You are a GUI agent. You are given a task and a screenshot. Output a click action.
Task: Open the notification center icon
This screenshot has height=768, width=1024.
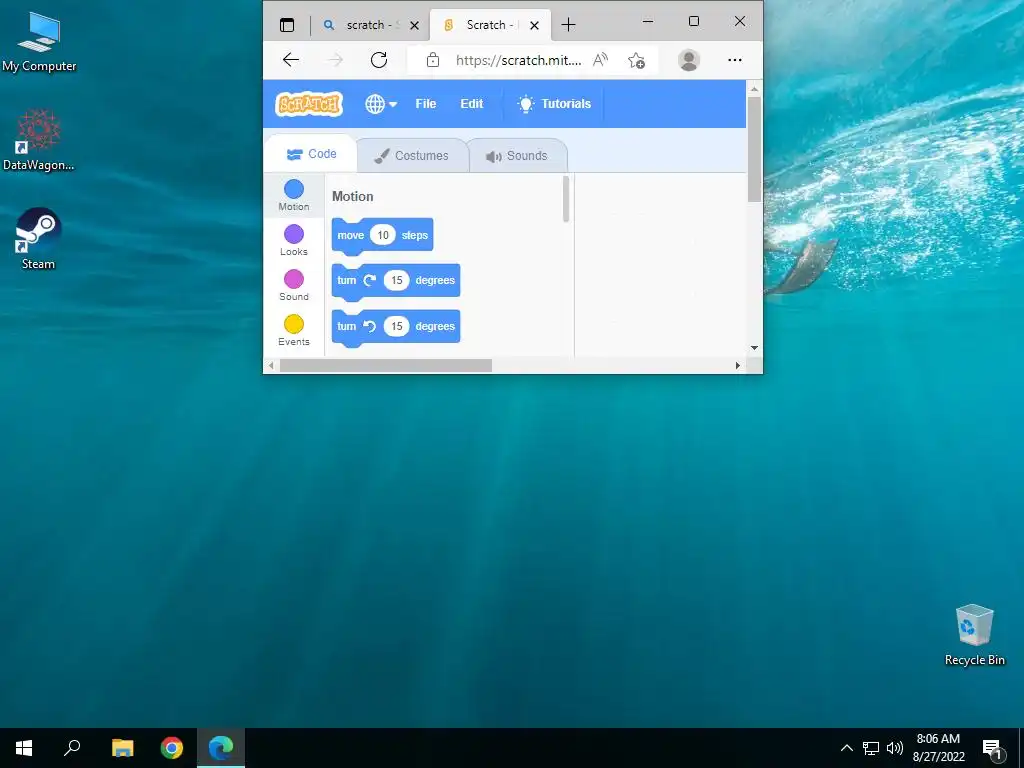pyautogui.click(x=993, y=748)
